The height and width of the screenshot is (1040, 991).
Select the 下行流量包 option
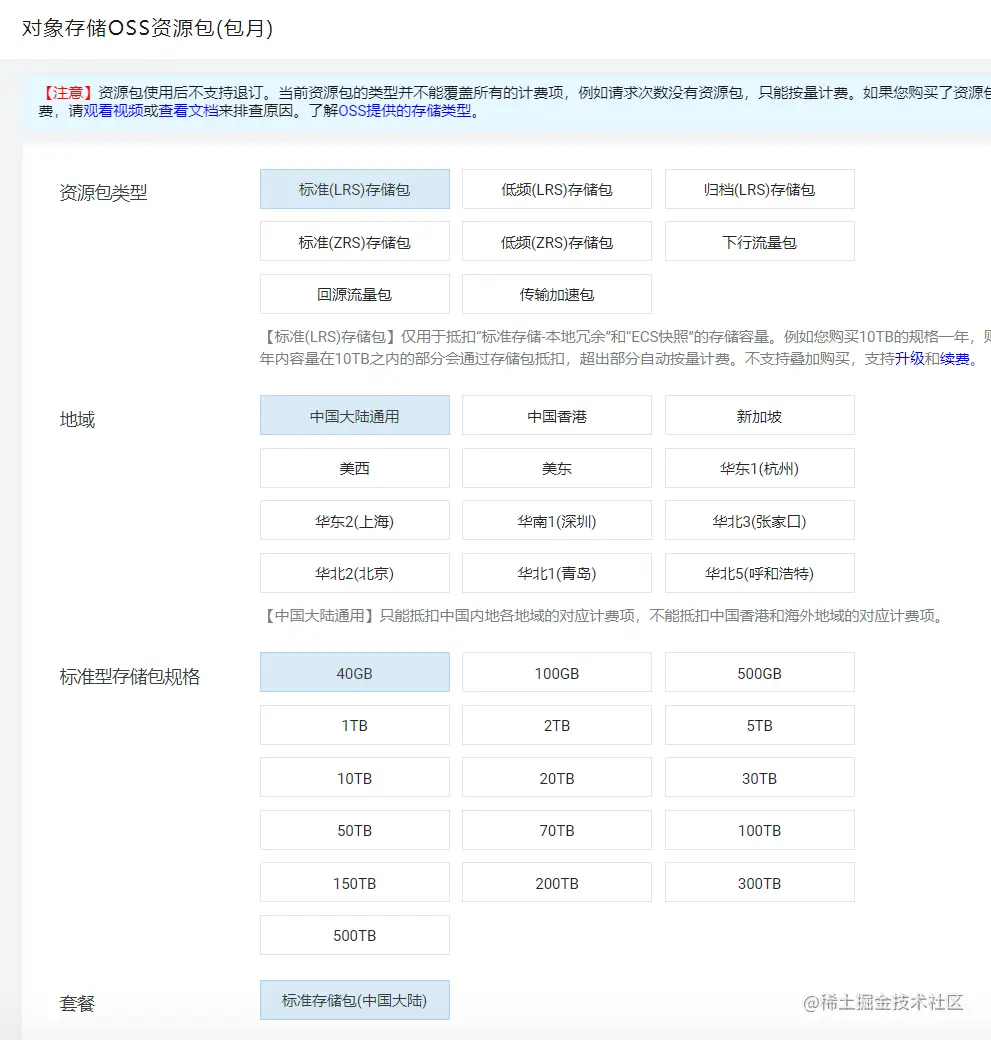(760, 241)
